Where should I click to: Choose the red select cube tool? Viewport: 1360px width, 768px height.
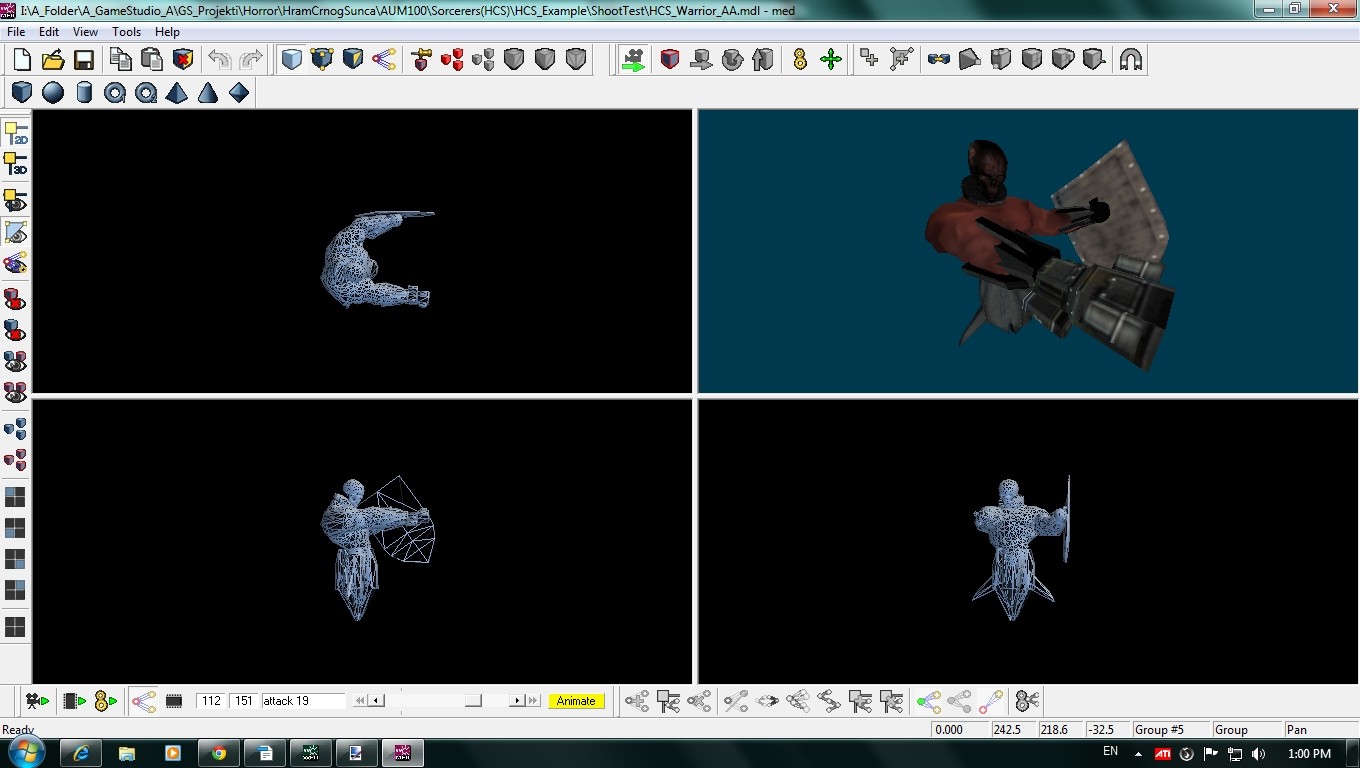(x=670, y=60)
